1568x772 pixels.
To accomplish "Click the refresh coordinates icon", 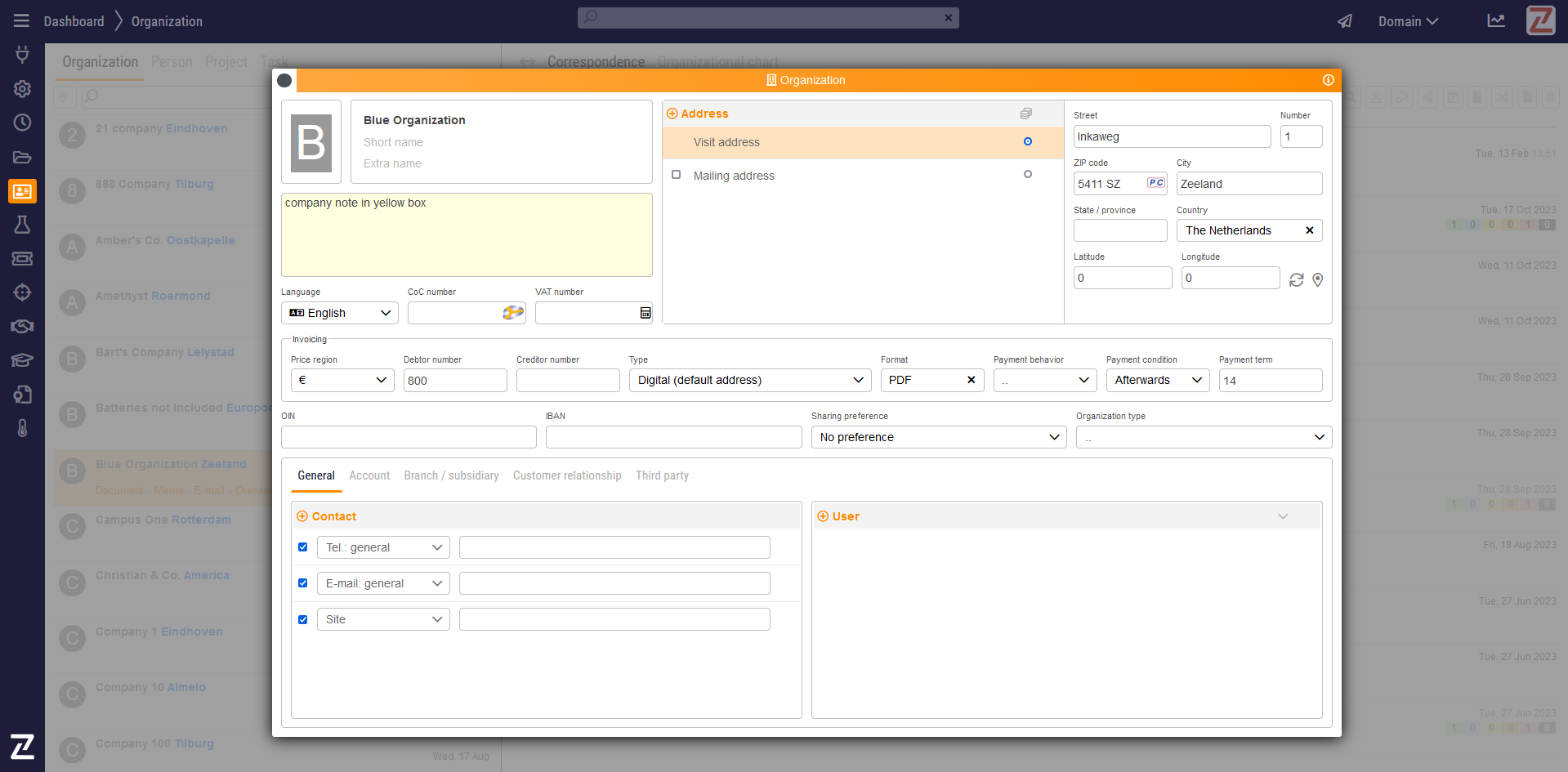I will 1296,280.
